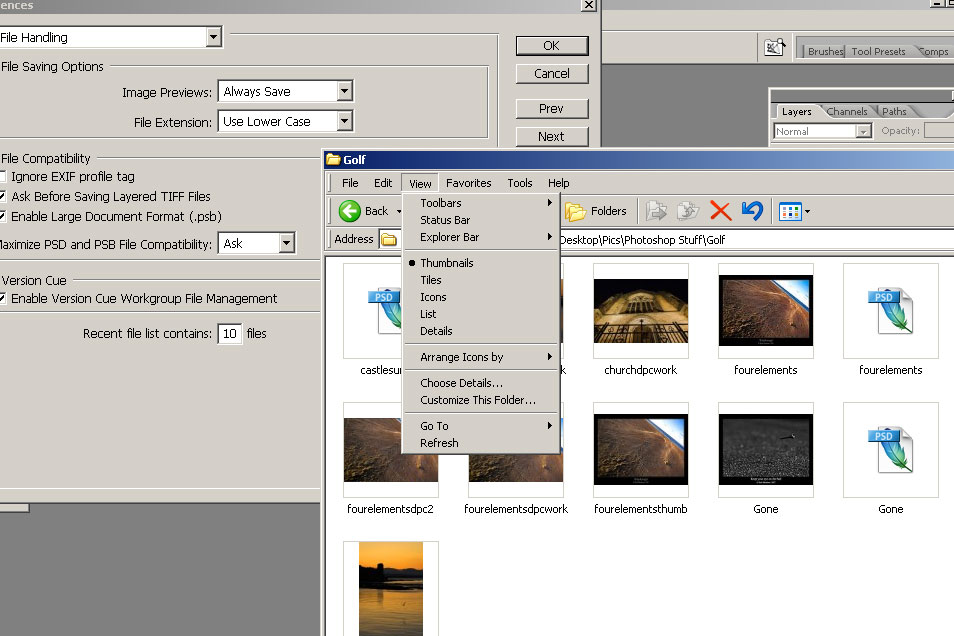Enable Ignore EXIF profile tag checkbox
This screenshot has height=636, width=954.
pyautogui.click(x=3, y=177)
